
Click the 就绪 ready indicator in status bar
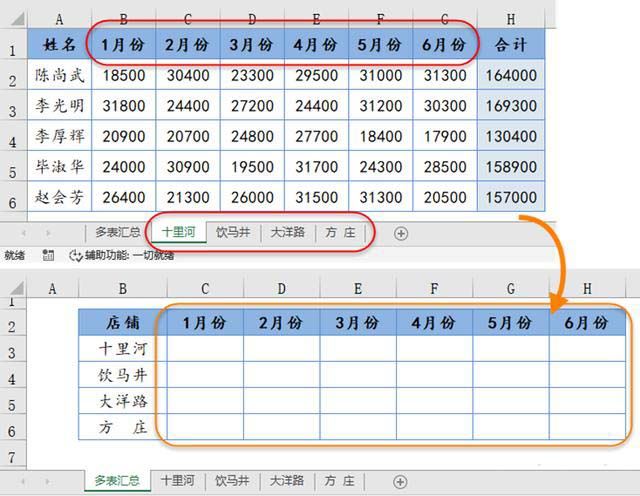(15, 256)
